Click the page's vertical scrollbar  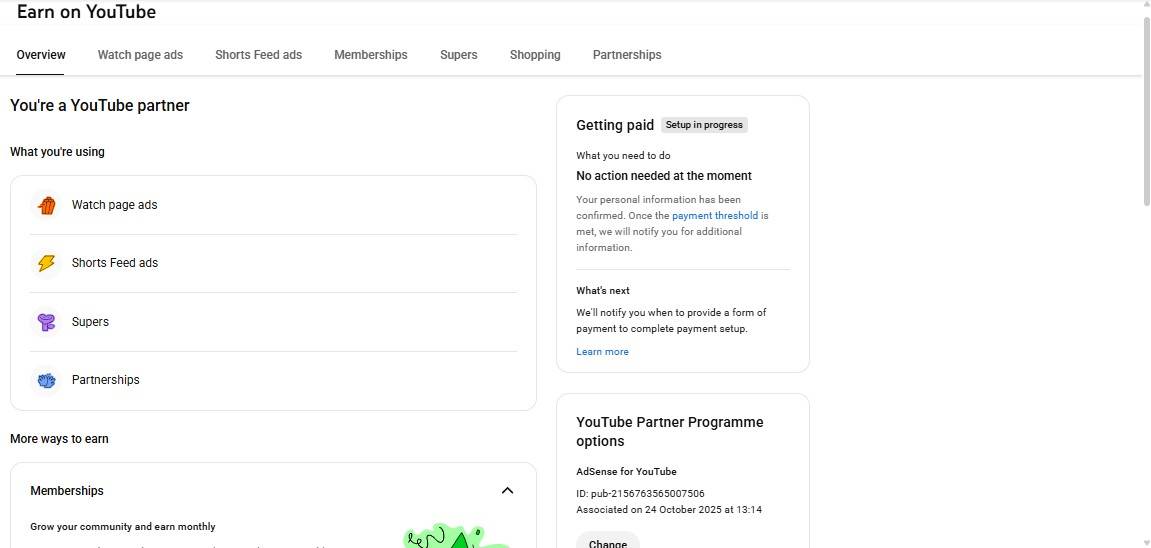coord(1146,110)
